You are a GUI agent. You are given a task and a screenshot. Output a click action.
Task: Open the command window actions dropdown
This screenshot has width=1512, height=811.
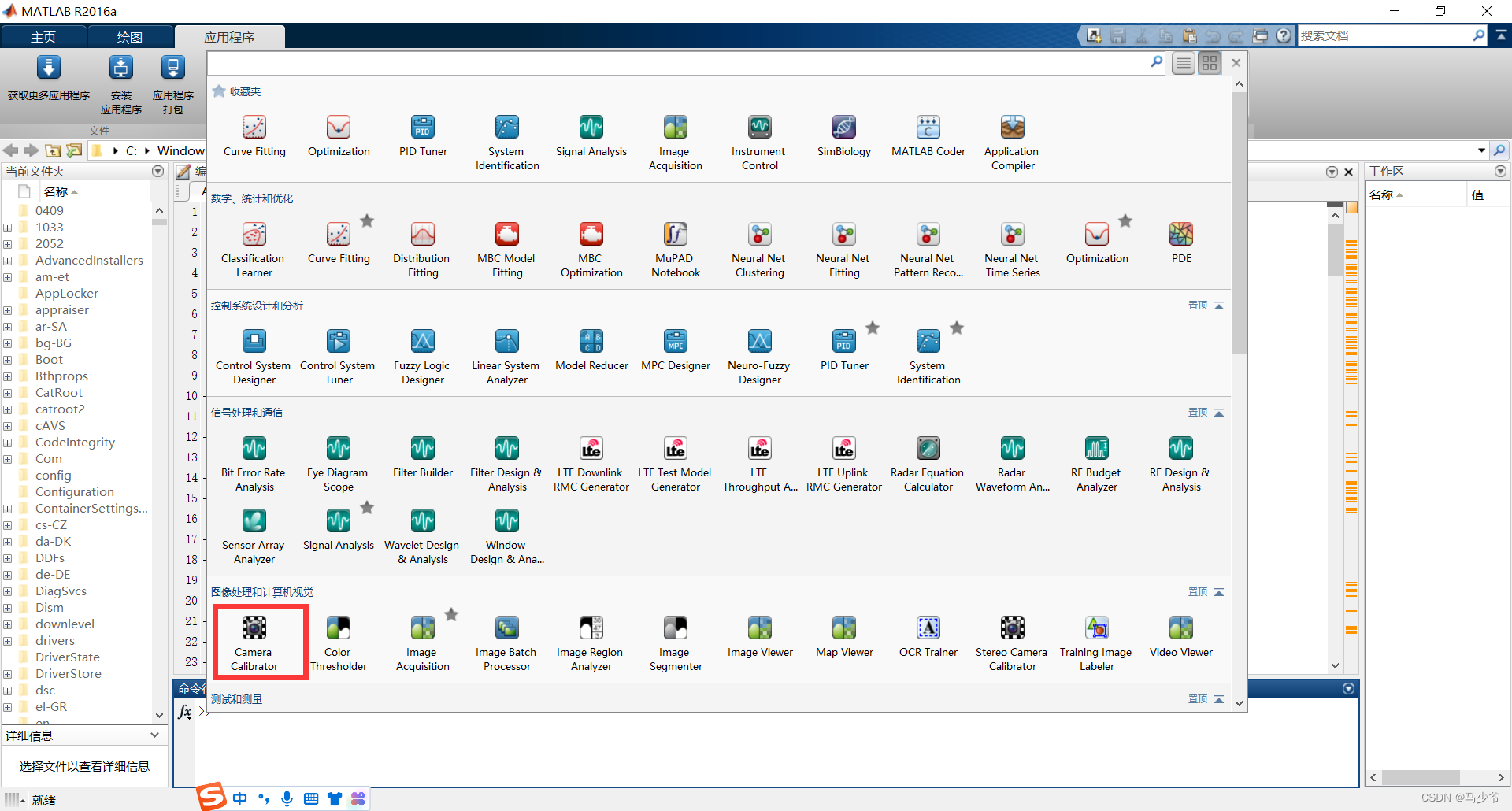tap(1348, 689)
